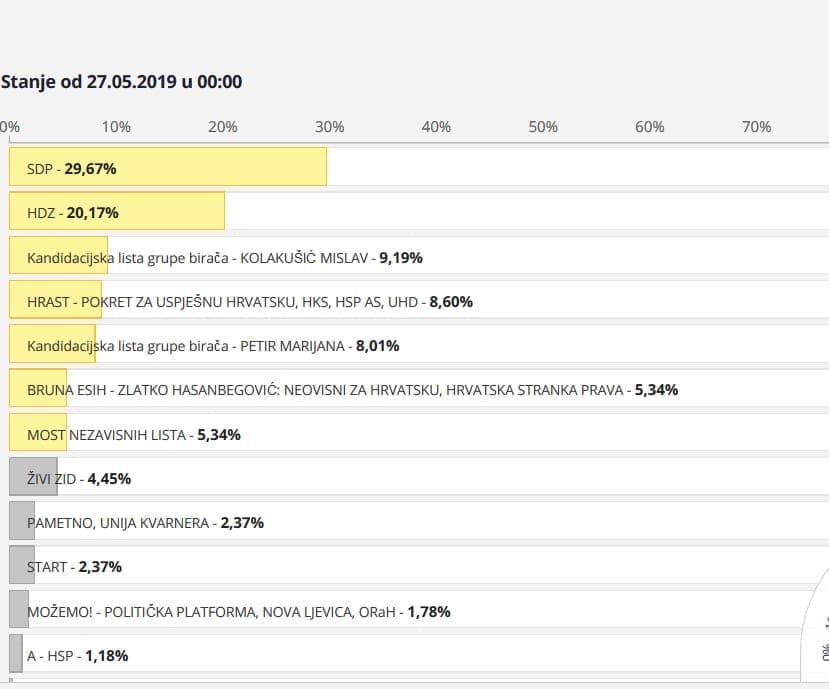Click the 40% axis tick label
The width and height of the screenshot is (829, 689).
click(x=436, y=127)
